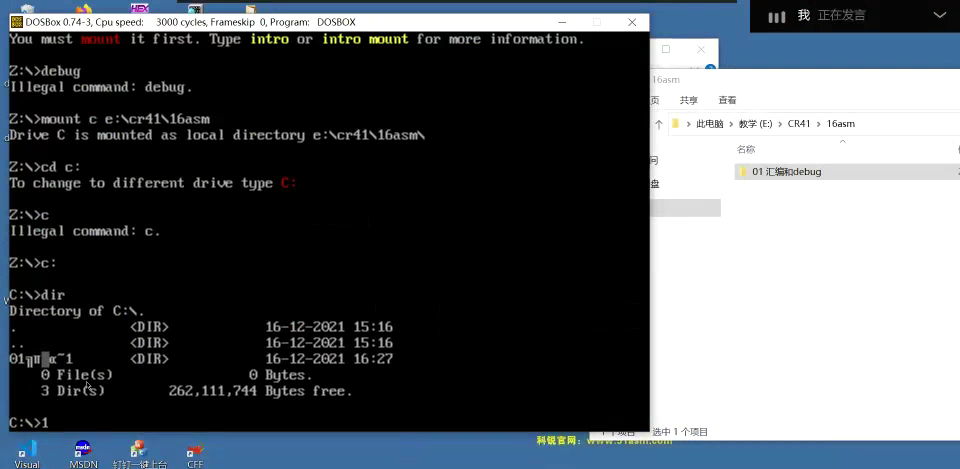Click the line 'Illegal command: c.'
960x469 pixels.
click(85, 231)
